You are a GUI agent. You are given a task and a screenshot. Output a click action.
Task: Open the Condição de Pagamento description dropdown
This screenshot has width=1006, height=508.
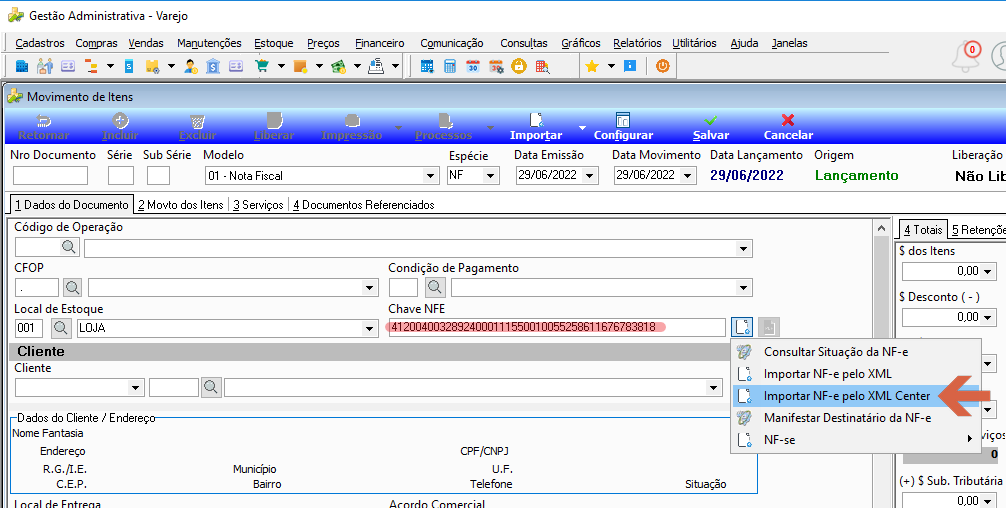coord(743,288)
